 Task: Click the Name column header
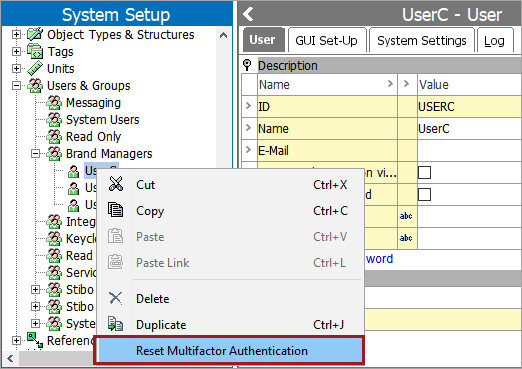point(327,84)
